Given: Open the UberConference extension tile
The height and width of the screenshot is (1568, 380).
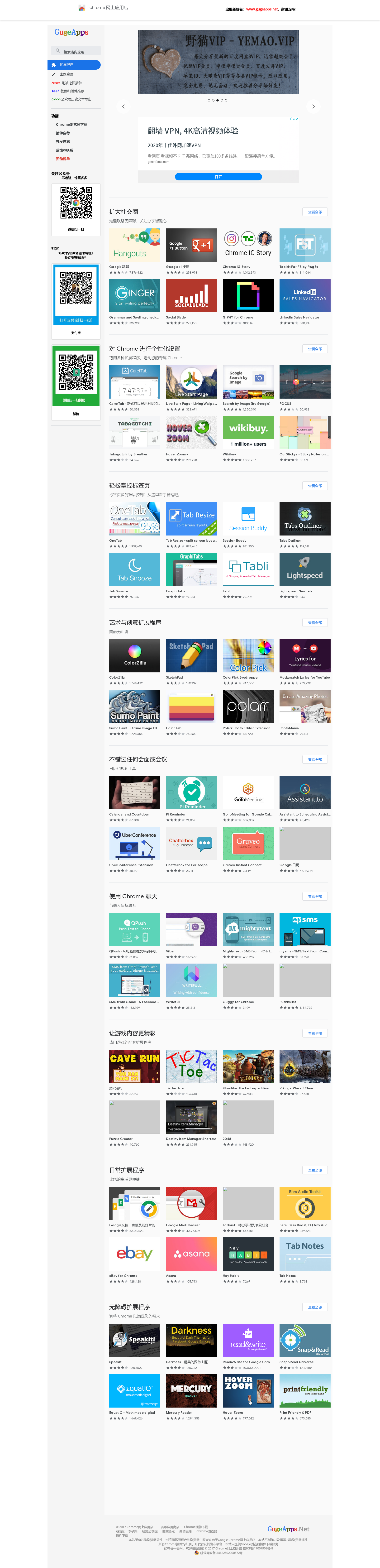Looking at the screenshot, I should point(134,843).
